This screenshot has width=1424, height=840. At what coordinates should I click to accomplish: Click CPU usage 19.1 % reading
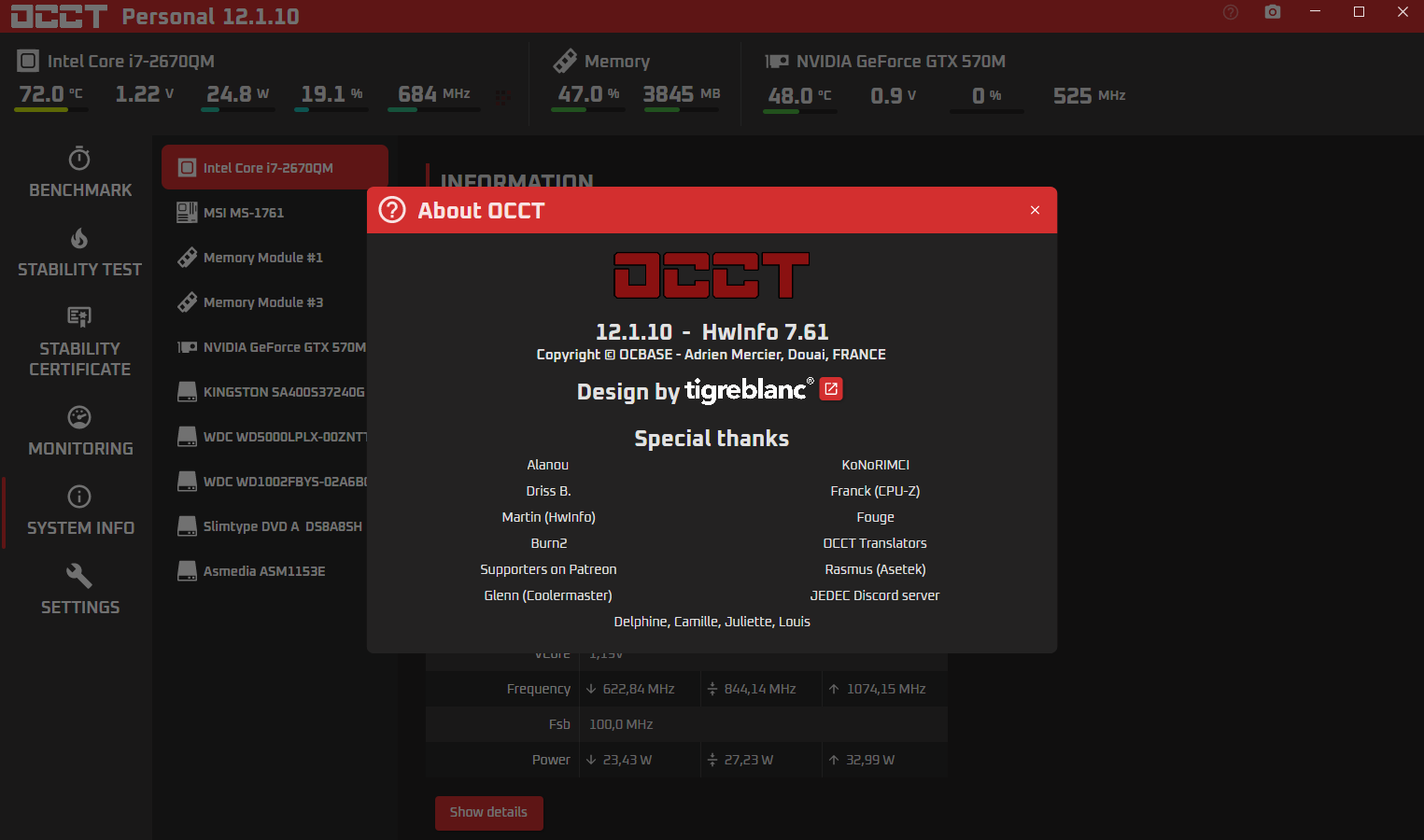(x=331, y=94)
